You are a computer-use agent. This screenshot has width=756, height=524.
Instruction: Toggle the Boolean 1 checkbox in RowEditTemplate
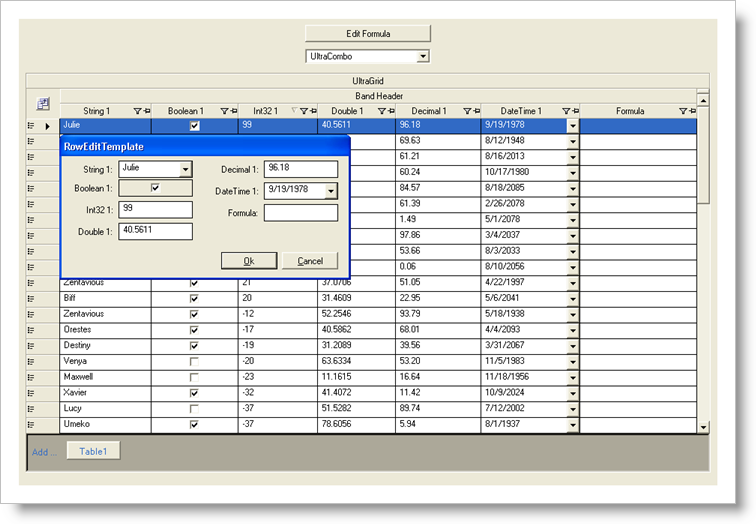coord(155,188)
